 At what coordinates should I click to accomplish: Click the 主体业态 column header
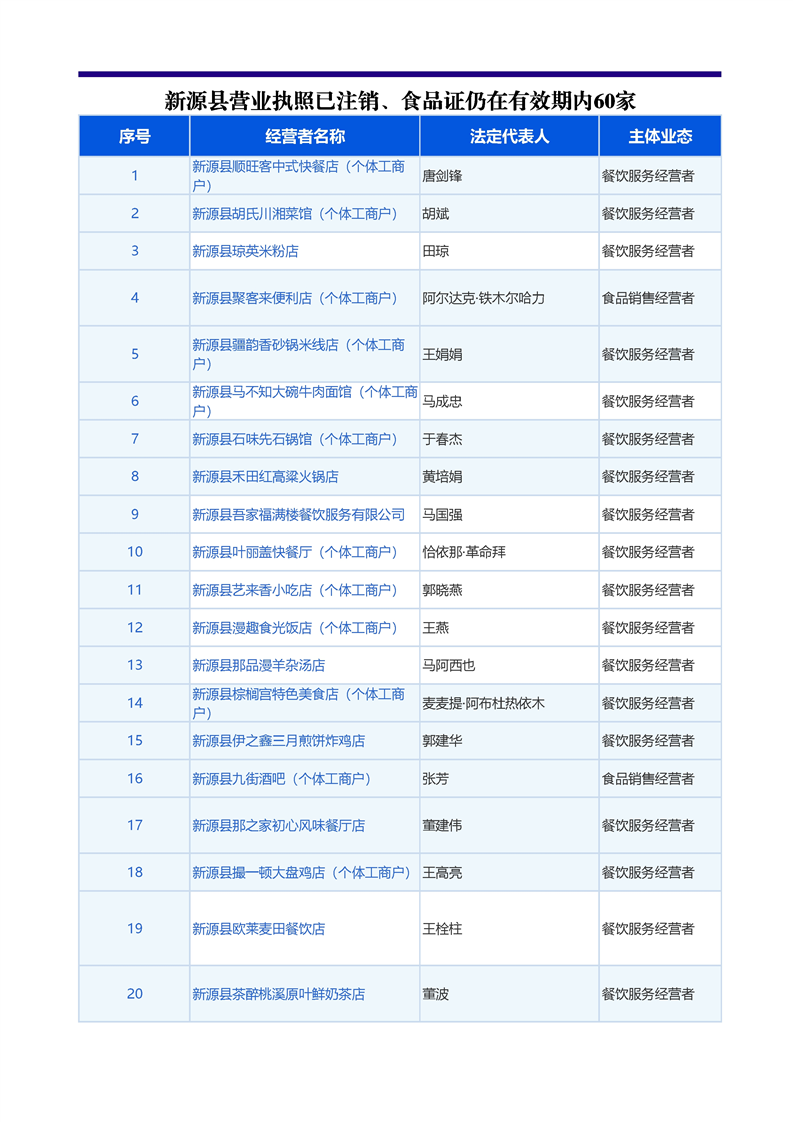click(659, 136)
